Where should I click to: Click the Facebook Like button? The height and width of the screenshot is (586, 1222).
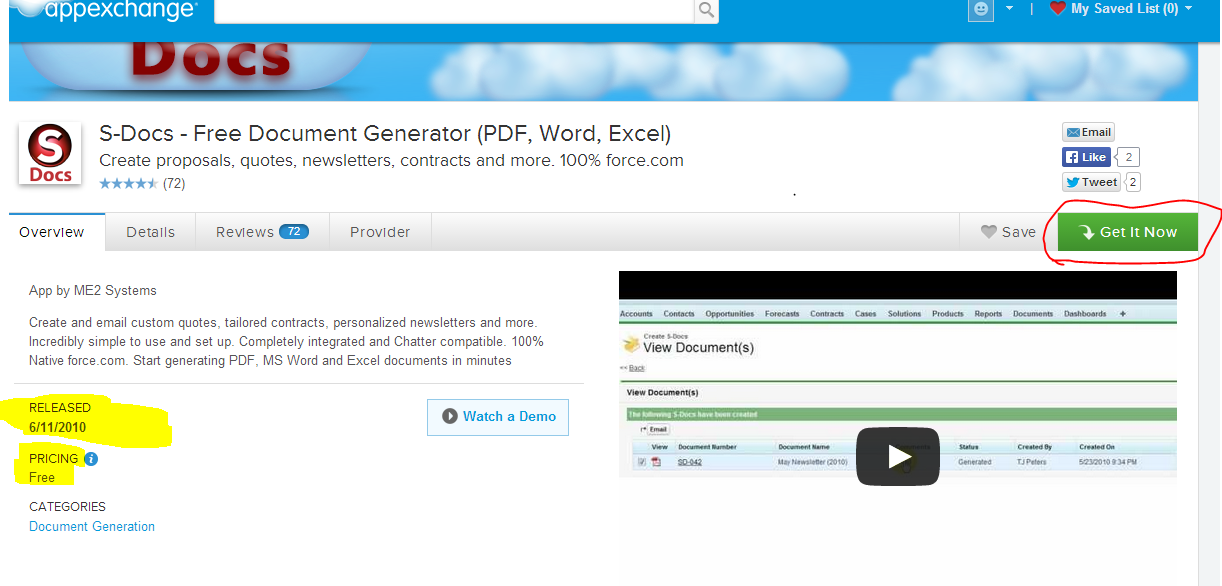[1086, 157]
